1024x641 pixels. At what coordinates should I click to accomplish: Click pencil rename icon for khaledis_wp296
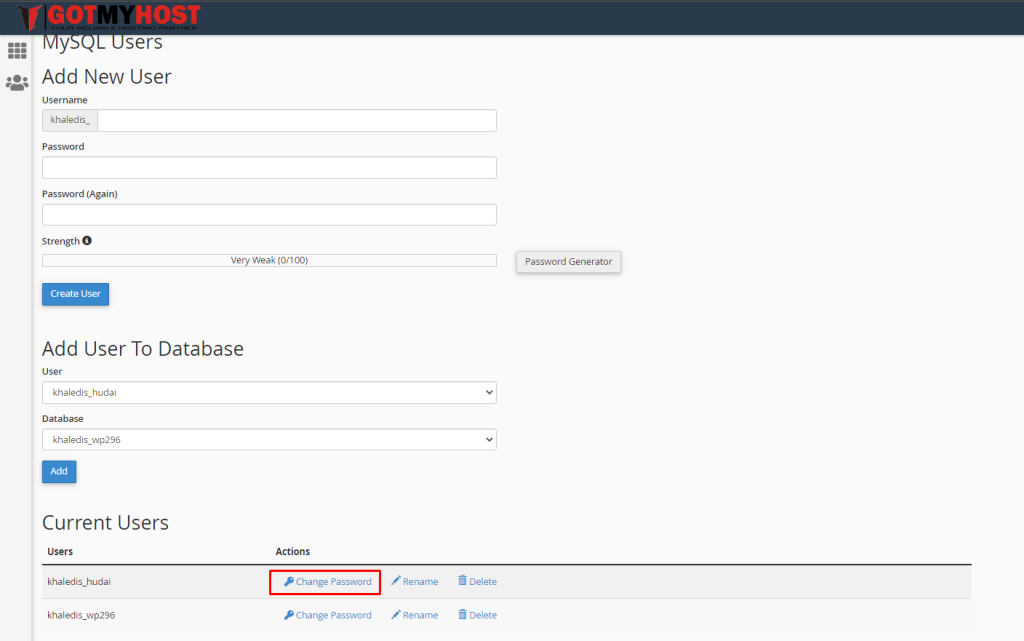[396, 615]
